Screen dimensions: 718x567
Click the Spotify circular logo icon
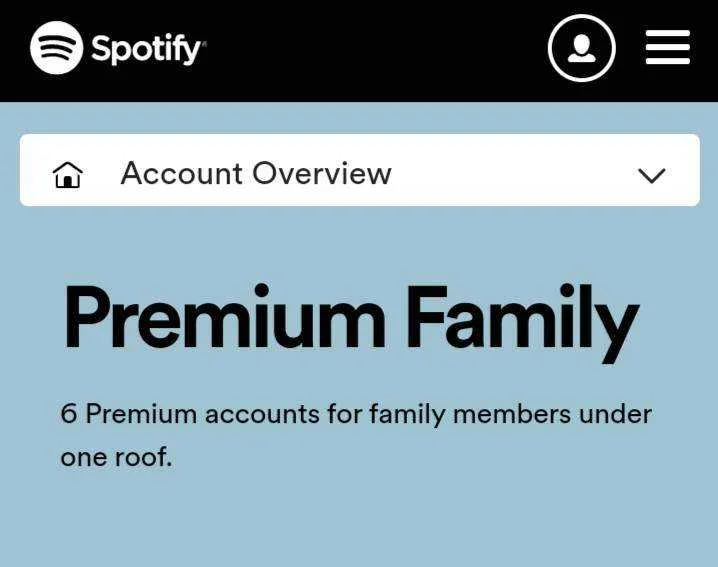(56, 48)
